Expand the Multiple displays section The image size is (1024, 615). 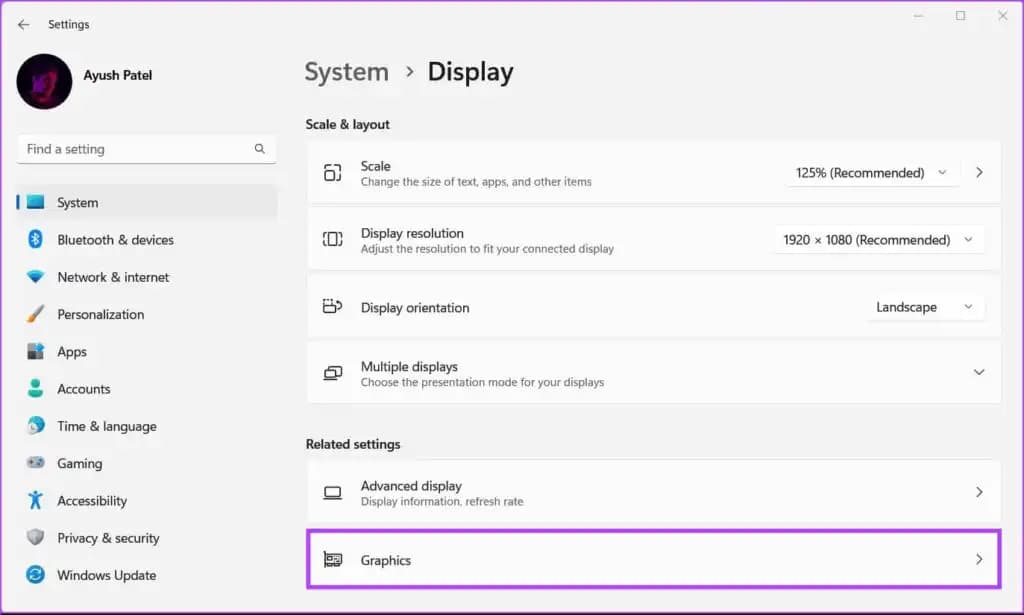coord(978,372)
